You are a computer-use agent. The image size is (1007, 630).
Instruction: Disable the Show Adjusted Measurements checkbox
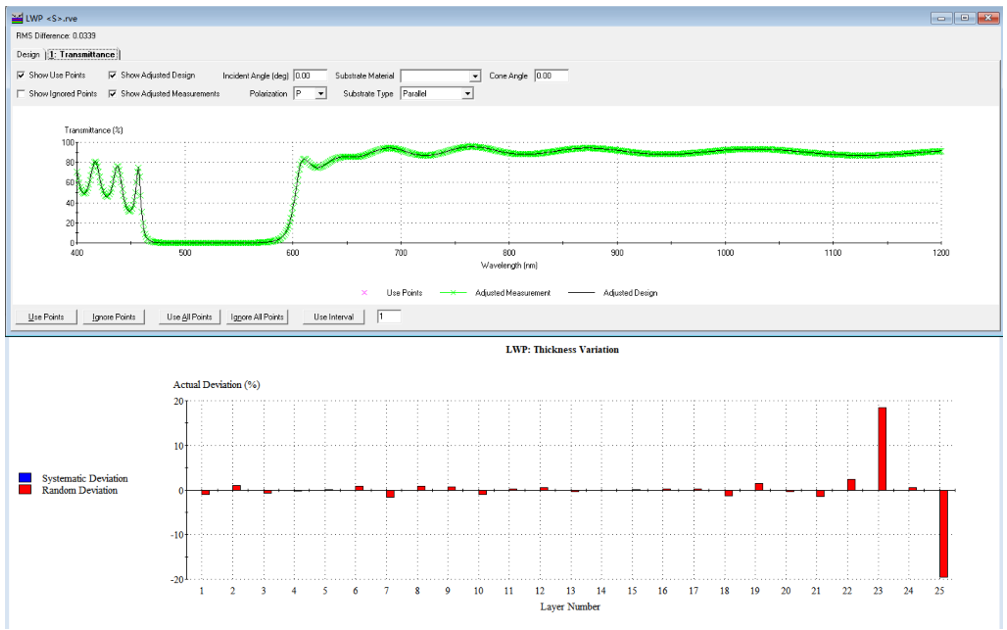click(x=113, y=93)
